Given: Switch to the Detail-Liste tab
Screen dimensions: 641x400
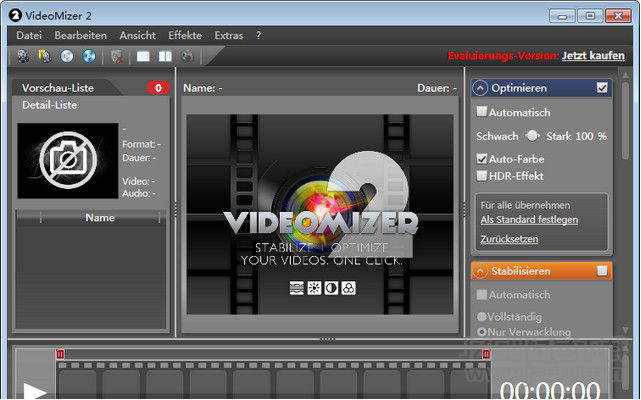Looking at the screenshot, I should tap(49, 105).
